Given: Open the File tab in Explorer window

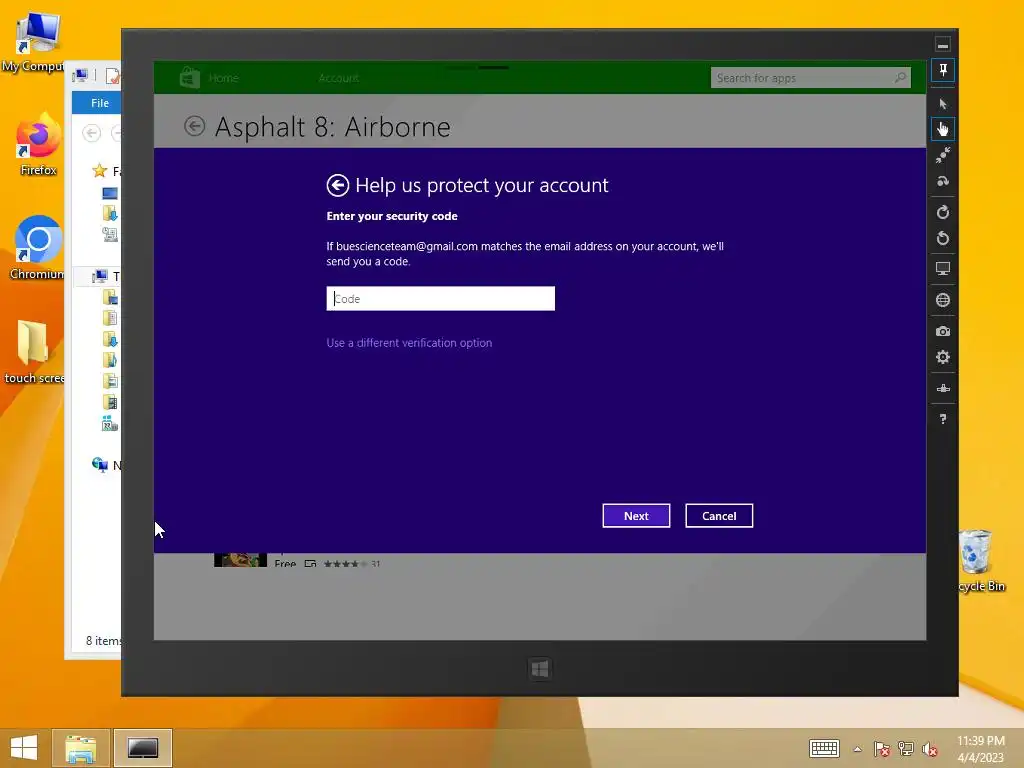Looking at the screenshot, I should [100, 103].
